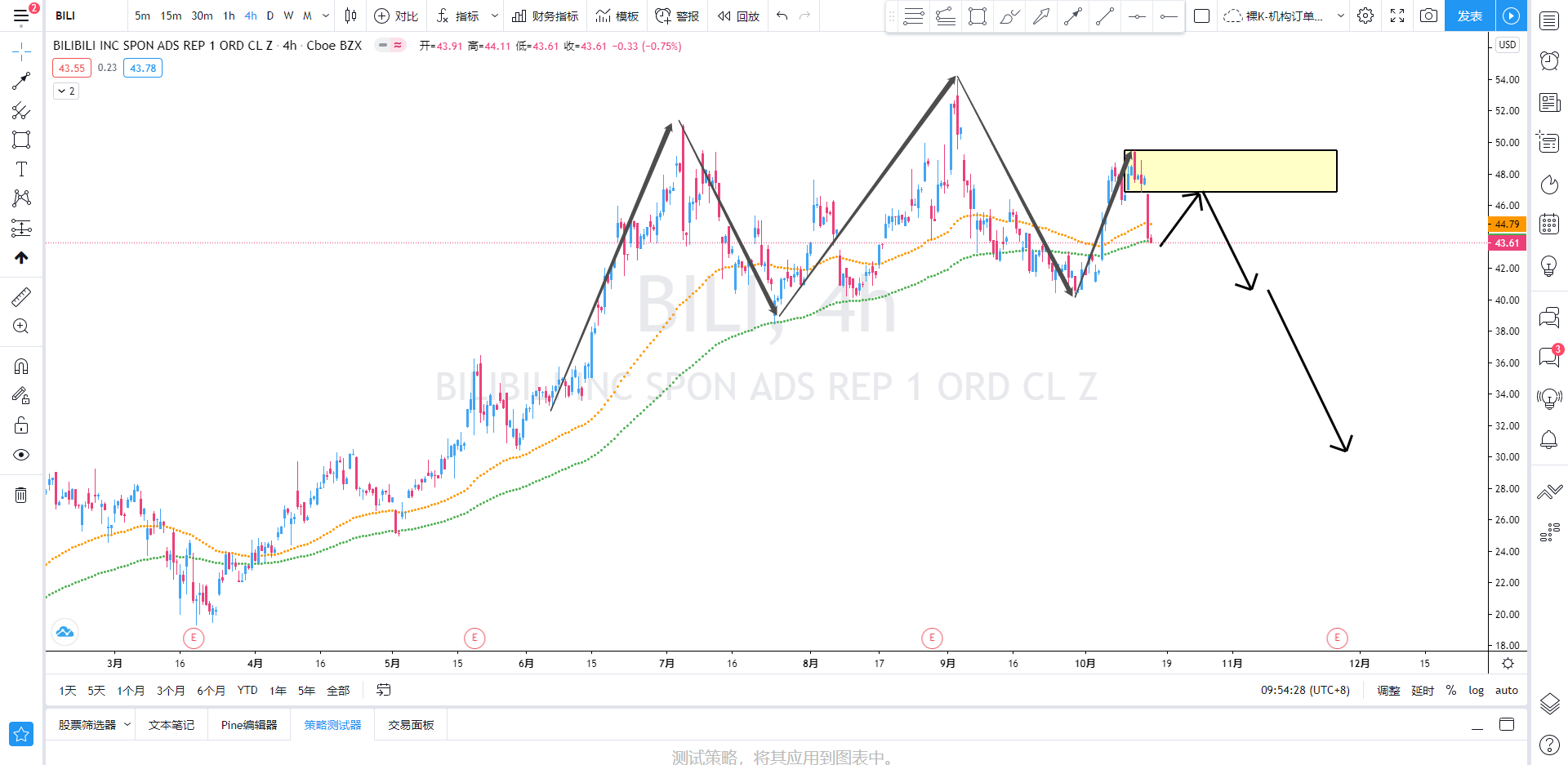Open the 交易面板 tab

click(411, 725)
